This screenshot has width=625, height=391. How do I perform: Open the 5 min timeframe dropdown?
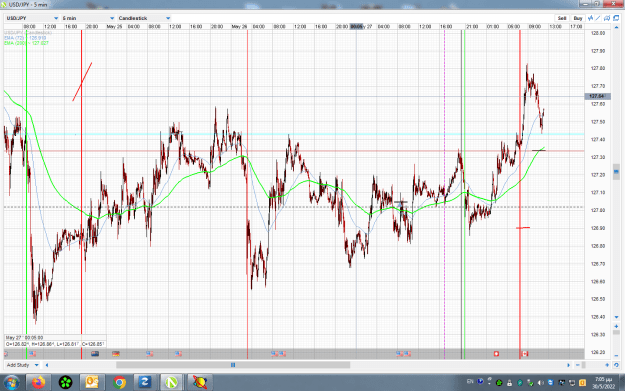tap(88, 18)
